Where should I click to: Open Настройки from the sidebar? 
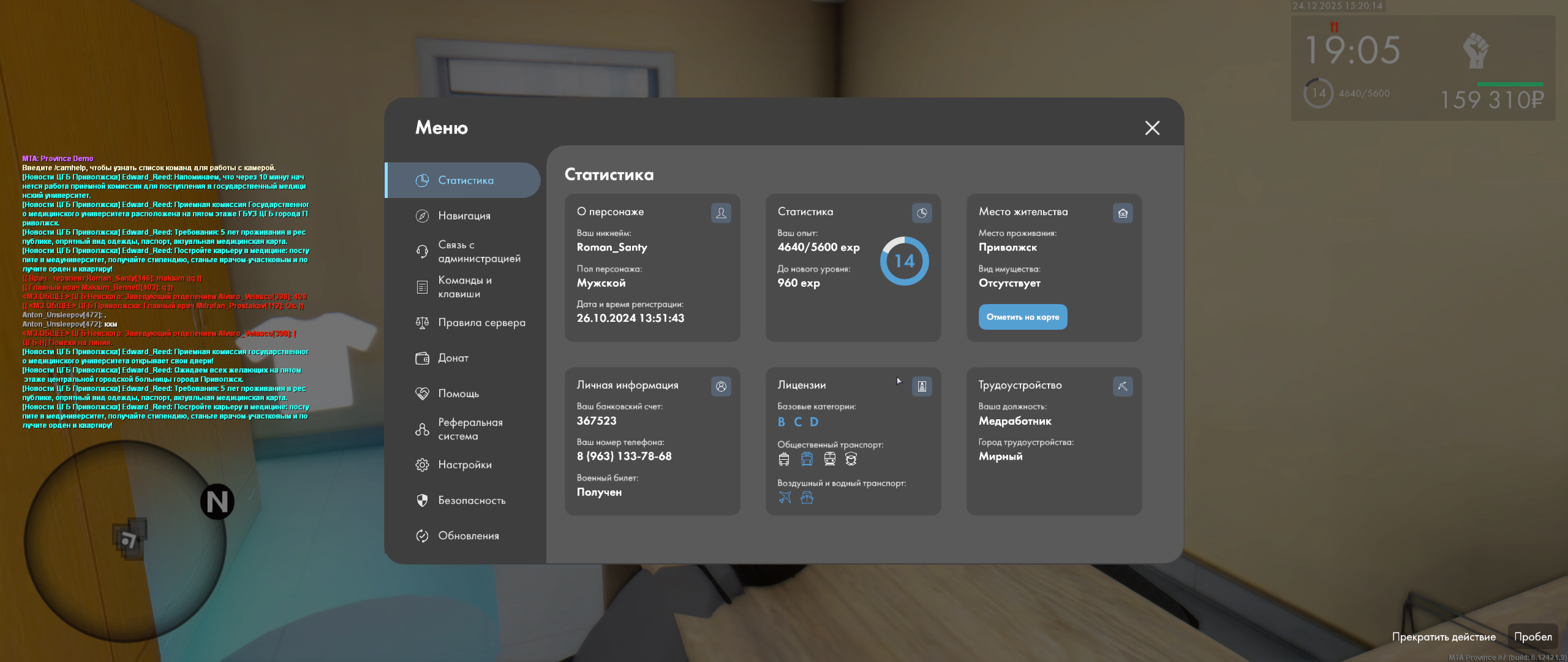pyautogui.click(x=464, y=465)
